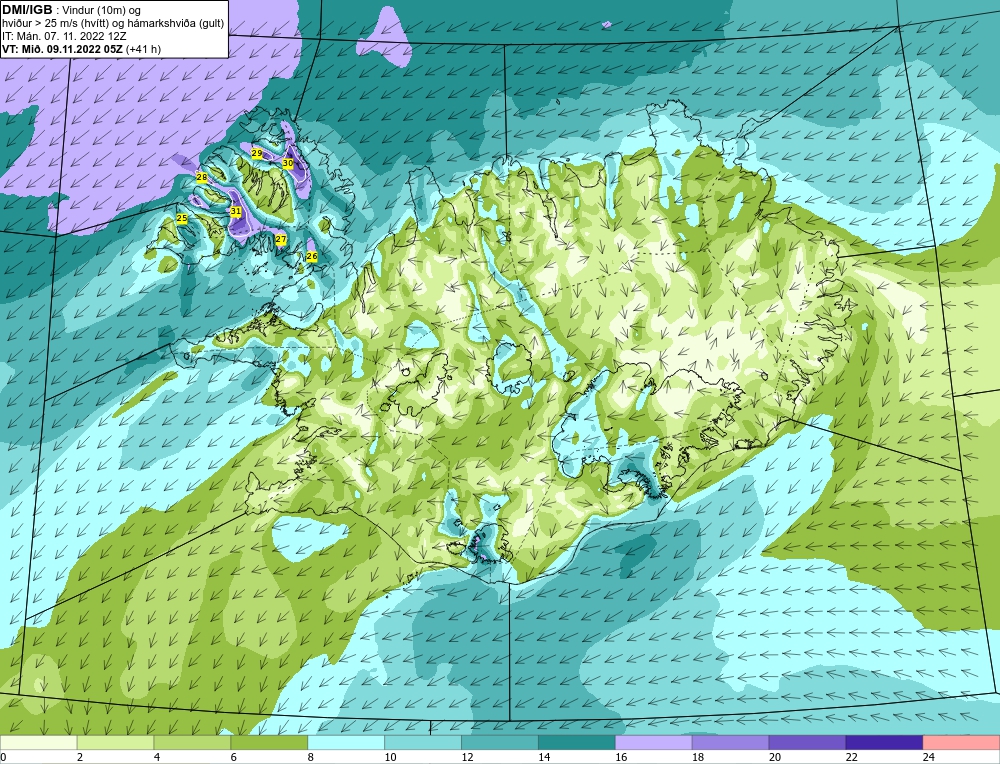This screenshot has width=1000, height=764.
Task: Click the legend scale value 0
Action: pyautogui.click(x=3, y=757)
